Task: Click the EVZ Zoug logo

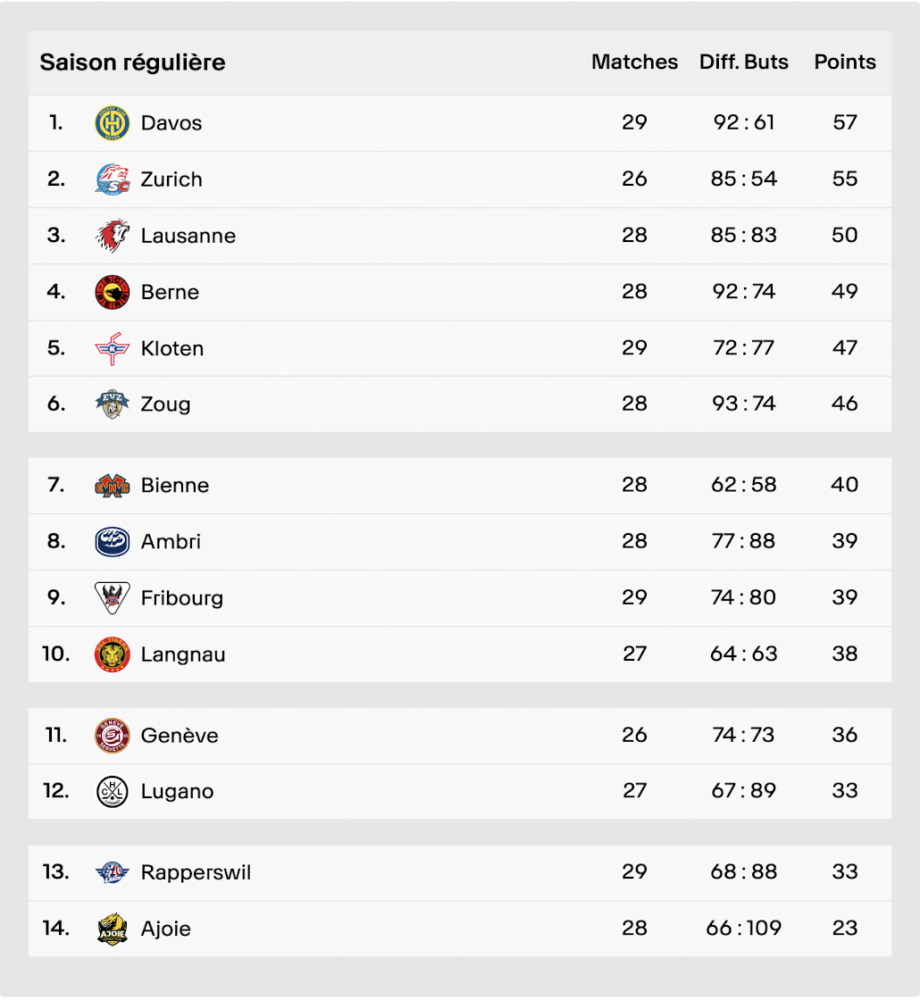Action: (112, 404)
